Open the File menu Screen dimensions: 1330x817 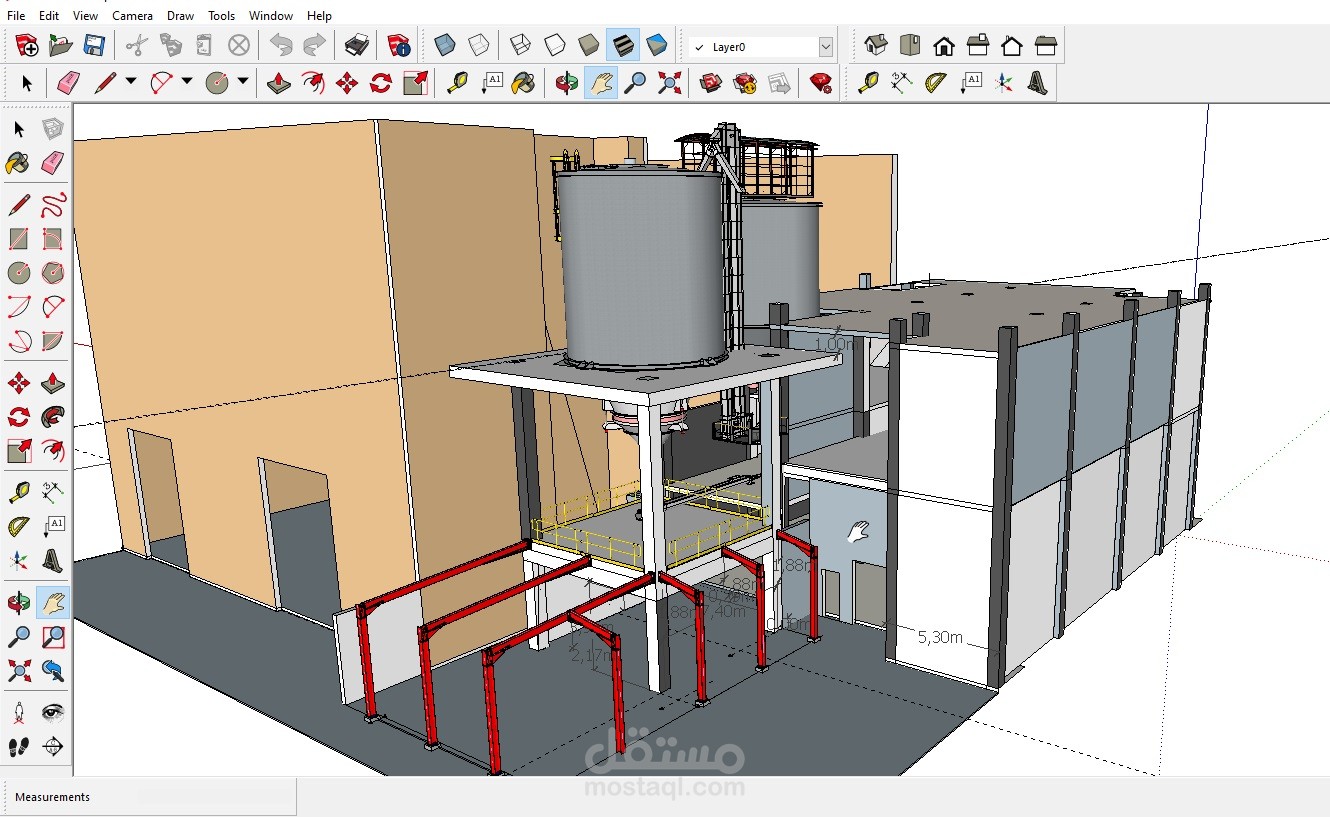[16, 16]
